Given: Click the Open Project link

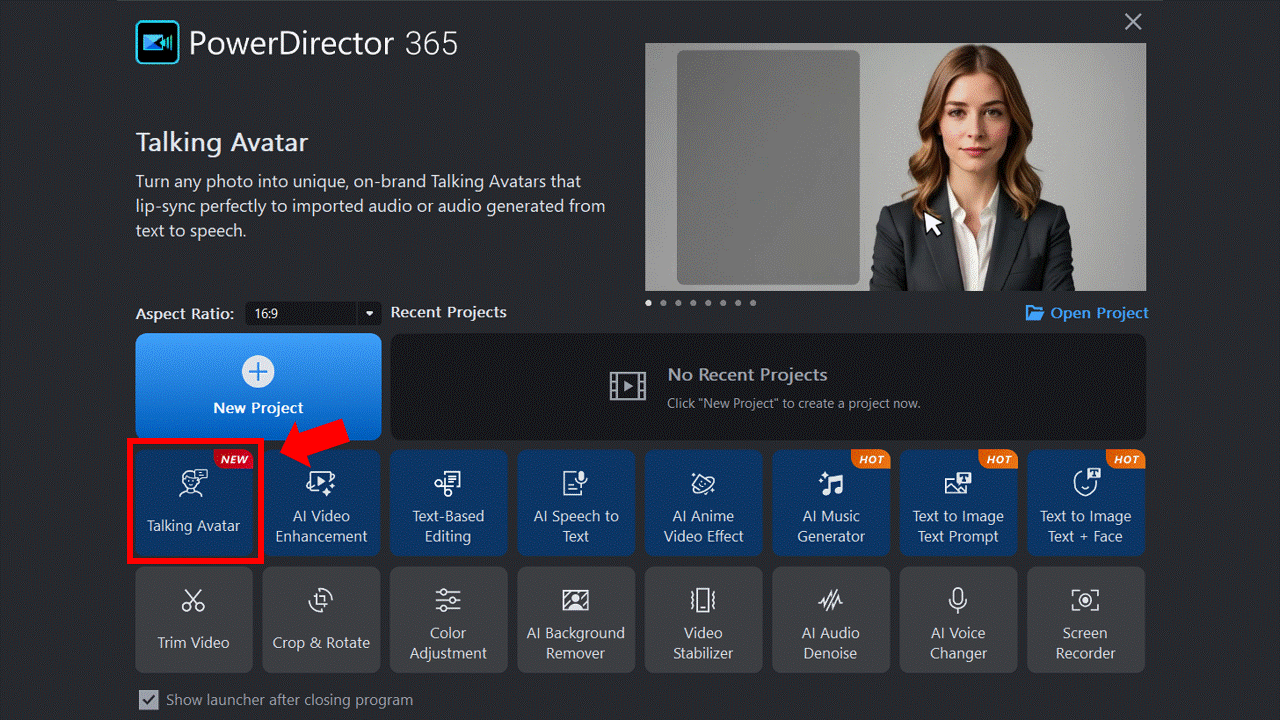Looking at the screenshot, I should point(1087,313).
